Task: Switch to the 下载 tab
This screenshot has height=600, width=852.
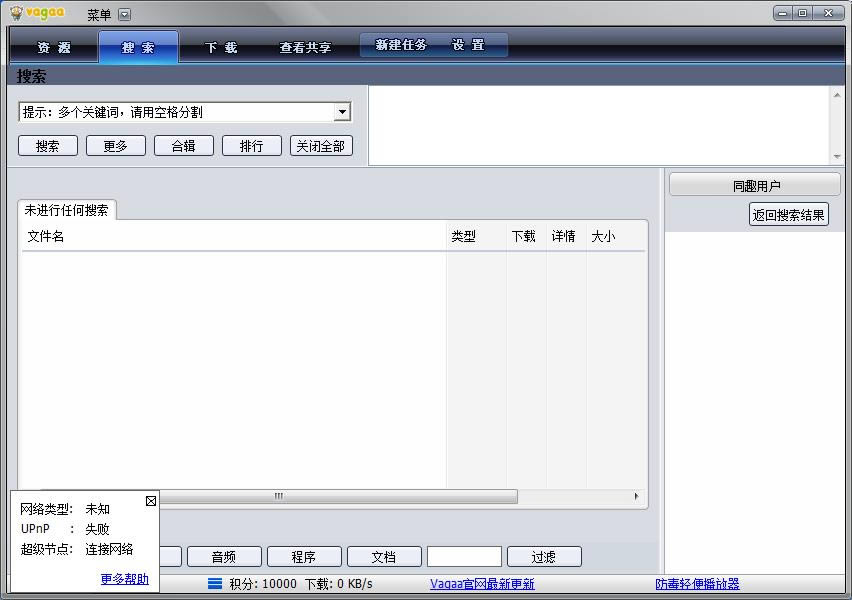Action: [x=221, y=47]
